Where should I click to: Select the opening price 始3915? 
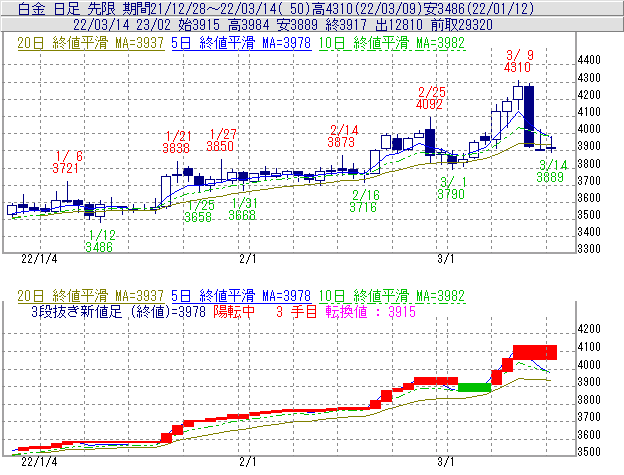199,25
